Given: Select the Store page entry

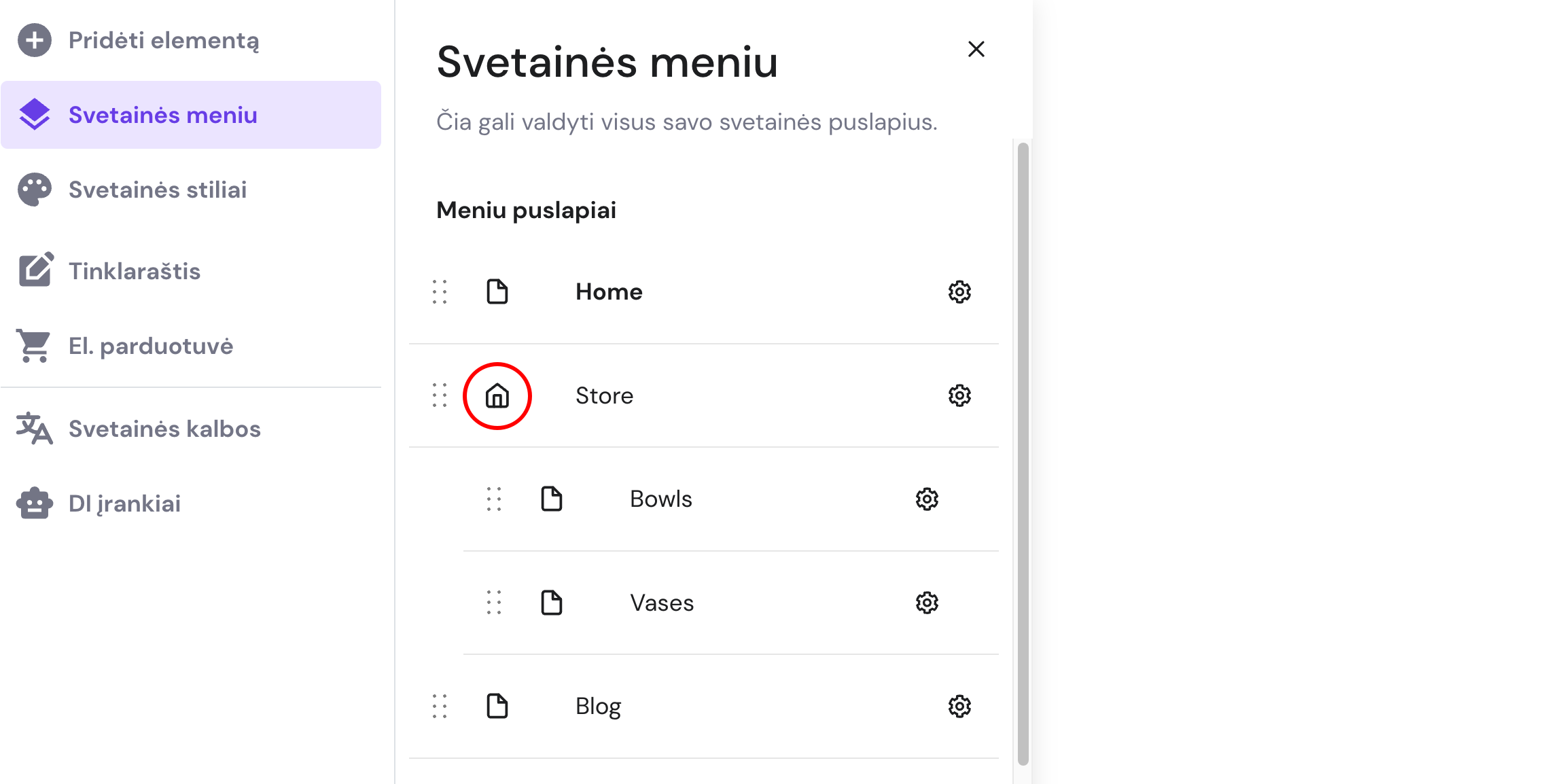Looking at the screenshot, I should [704, 395].
